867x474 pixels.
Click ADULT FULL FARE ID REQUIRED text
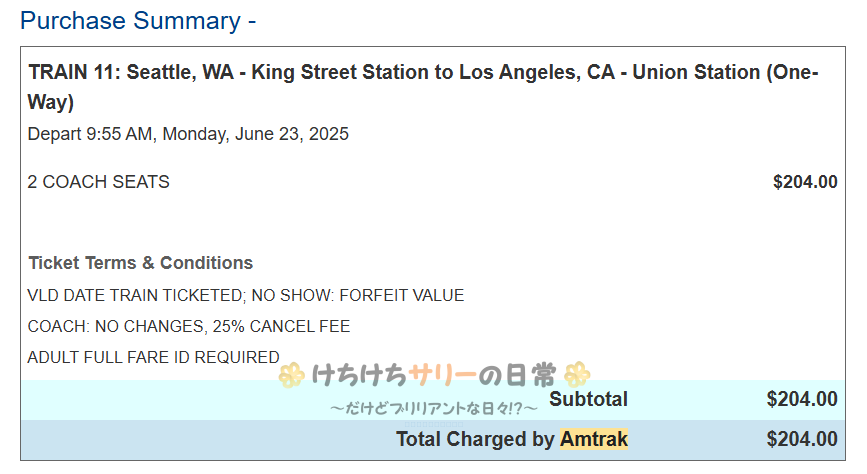coord(153,357)
